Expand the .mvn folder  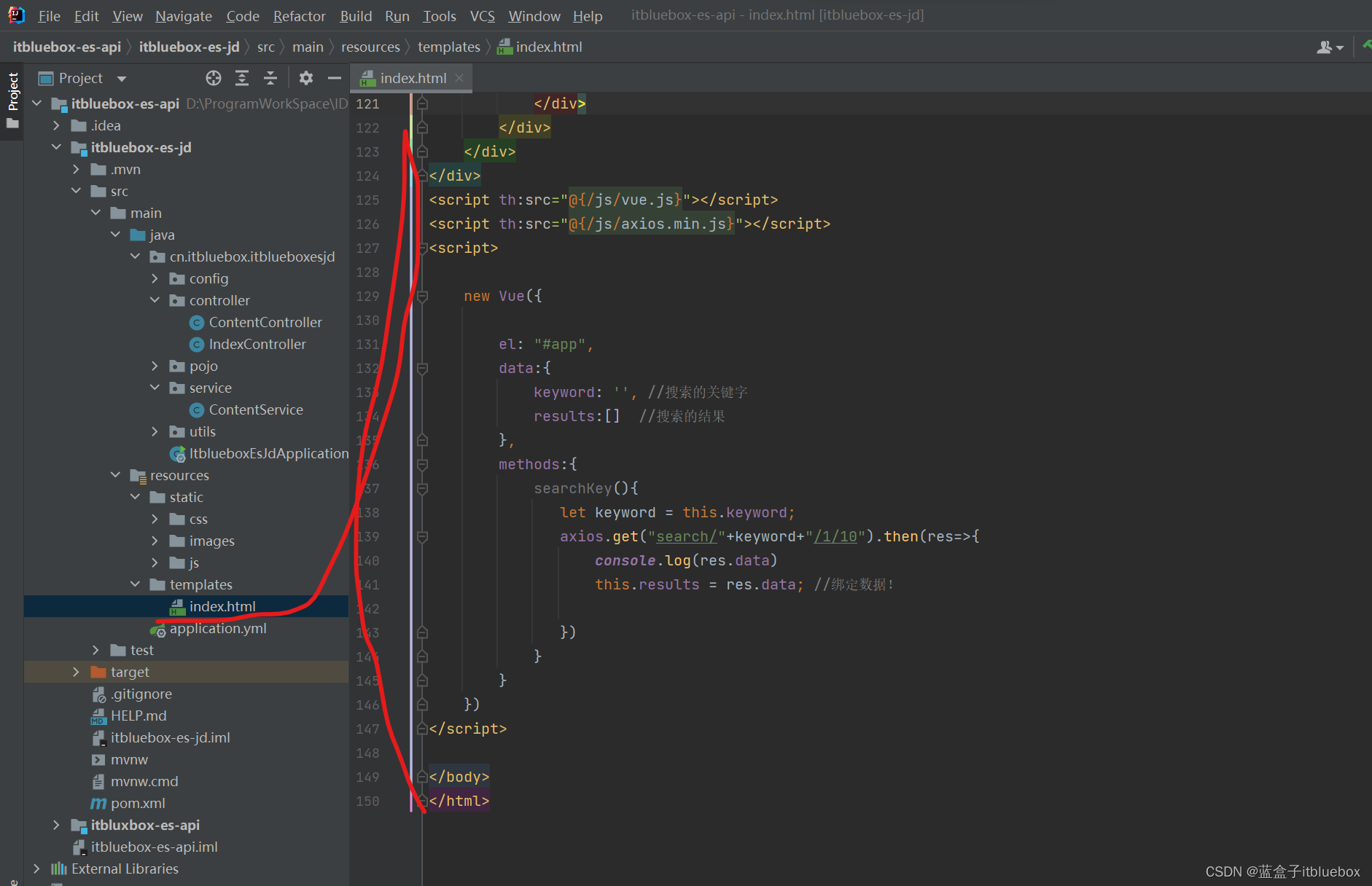[76, 169]
